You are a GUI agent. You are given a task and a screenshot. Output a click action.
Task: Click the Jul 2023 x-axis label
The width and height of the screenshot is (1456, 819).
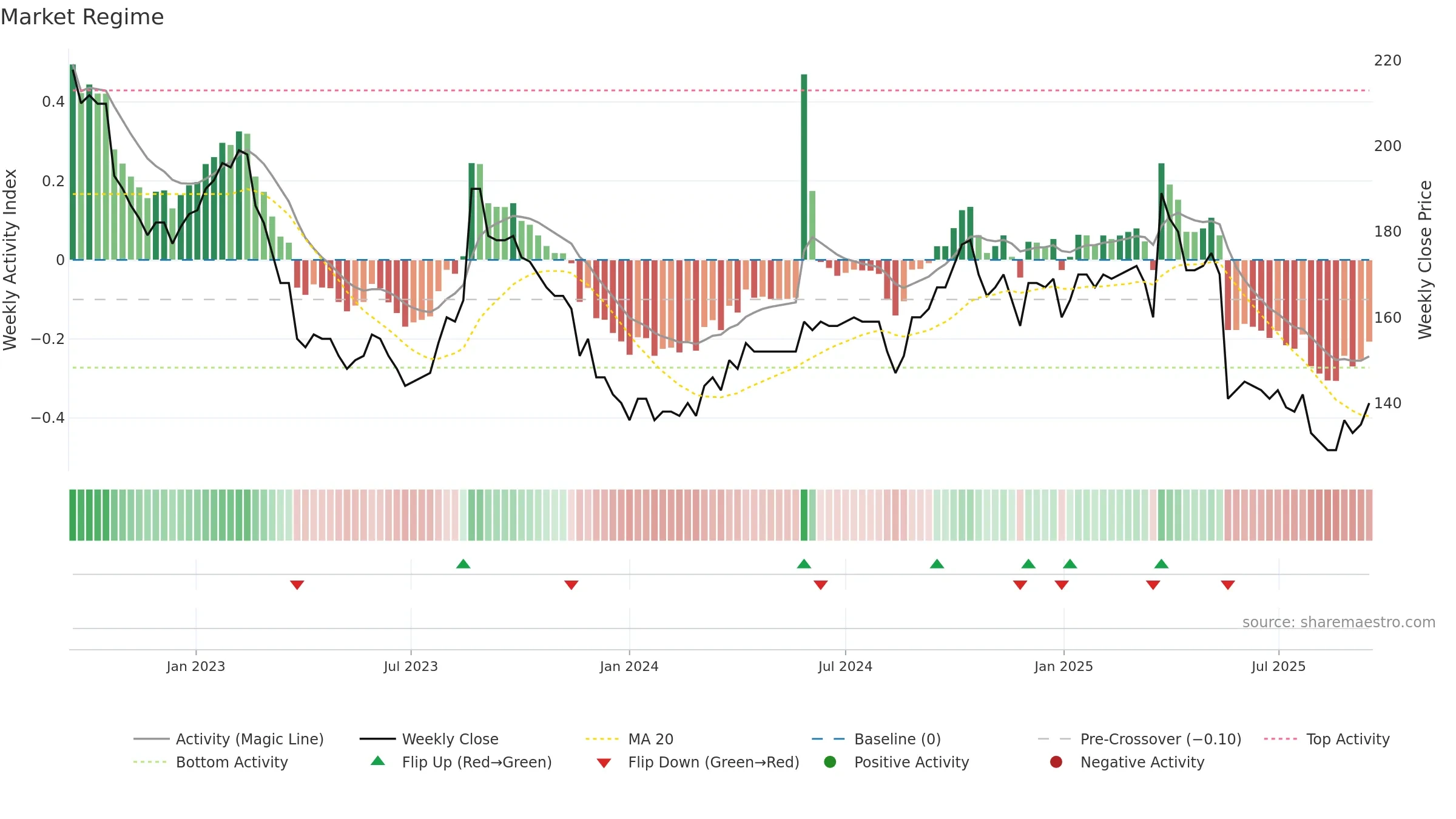(x=411, y=666)
